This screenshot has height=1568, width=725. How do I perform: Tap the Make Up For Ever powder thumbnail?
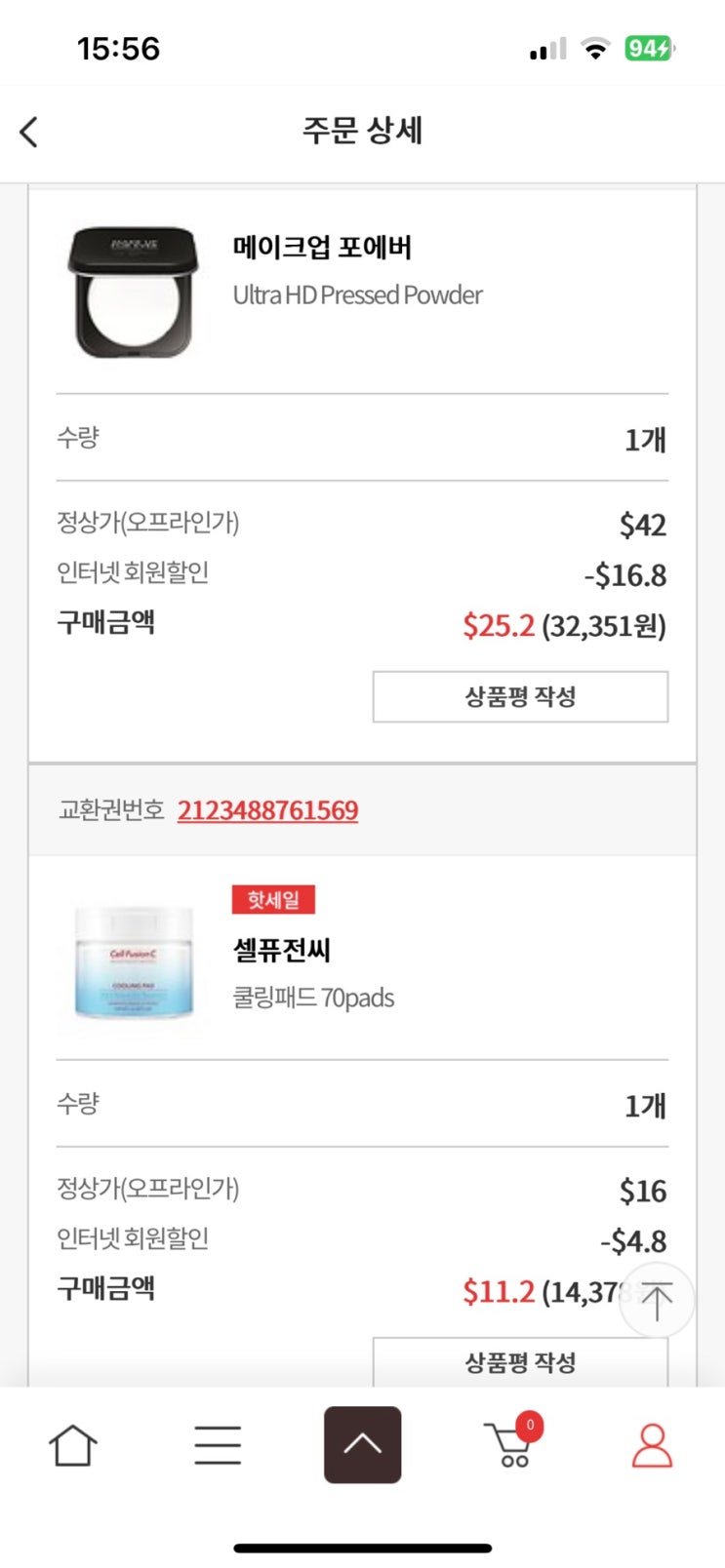(x=133, y=293)
